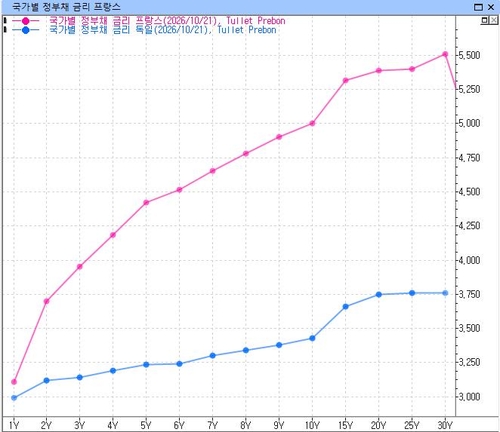Screen dimensions: 500x432
Task: Click the 15Y x-axis label
Action: tap(346, 425)
